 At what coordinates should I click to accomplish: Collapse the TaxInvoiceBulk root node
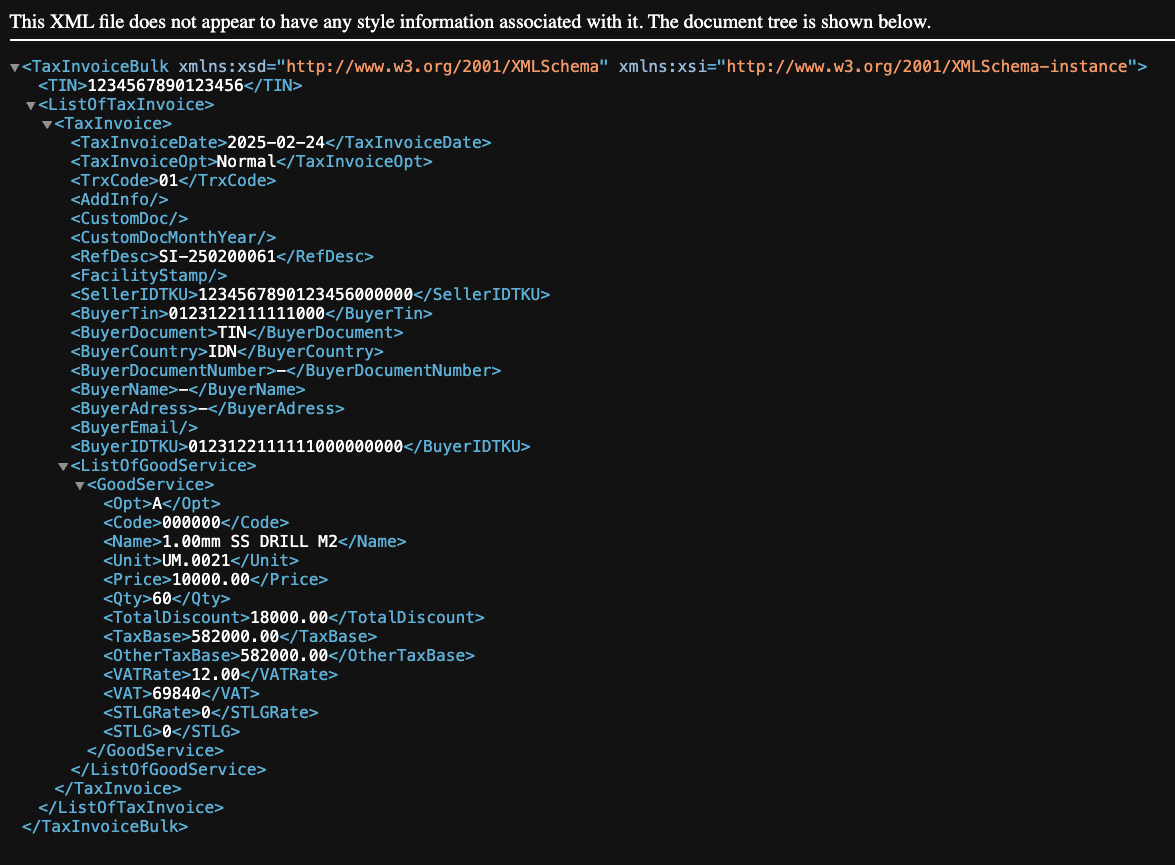click(14, 67)
